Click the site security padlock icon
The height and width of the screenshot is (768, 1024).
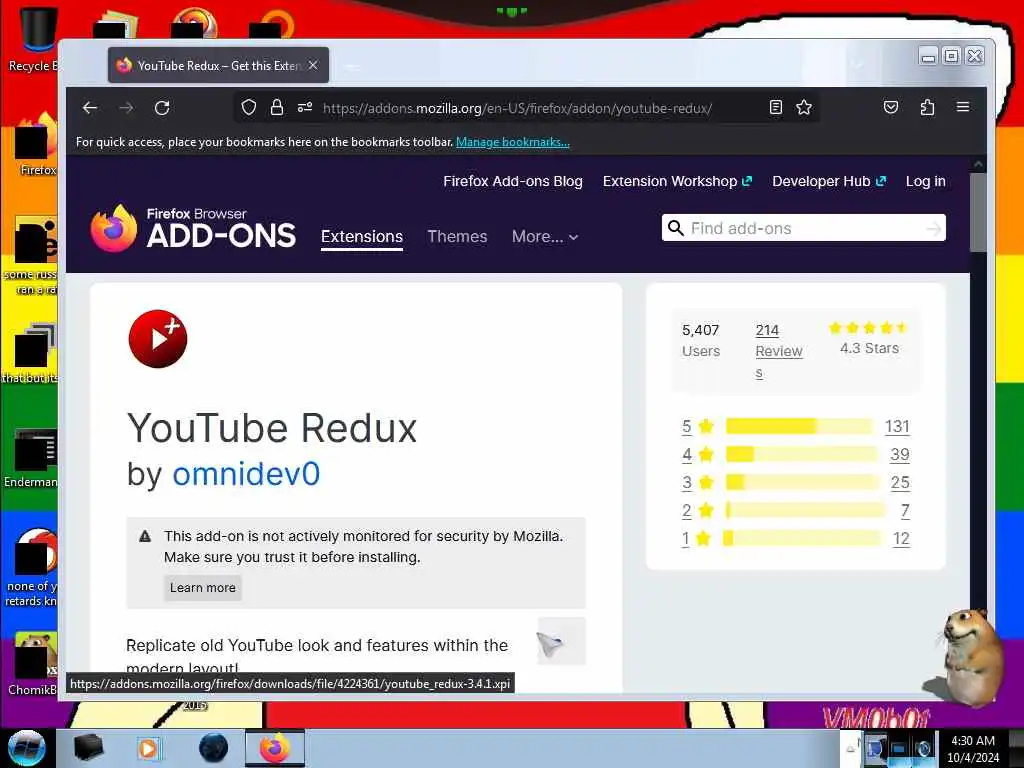(x=277, y=107)
